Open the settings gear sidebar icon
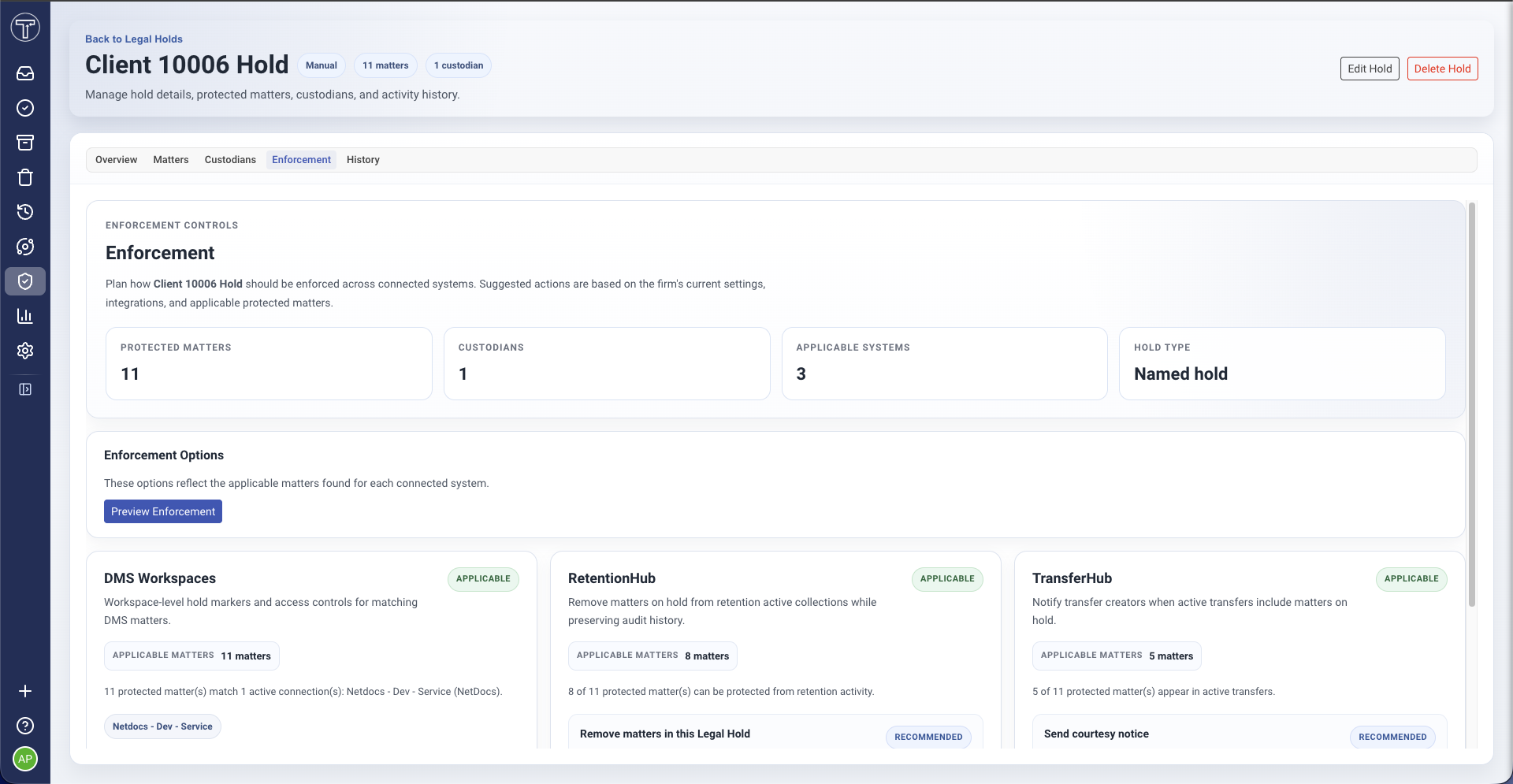 click(x=25, y=351)
